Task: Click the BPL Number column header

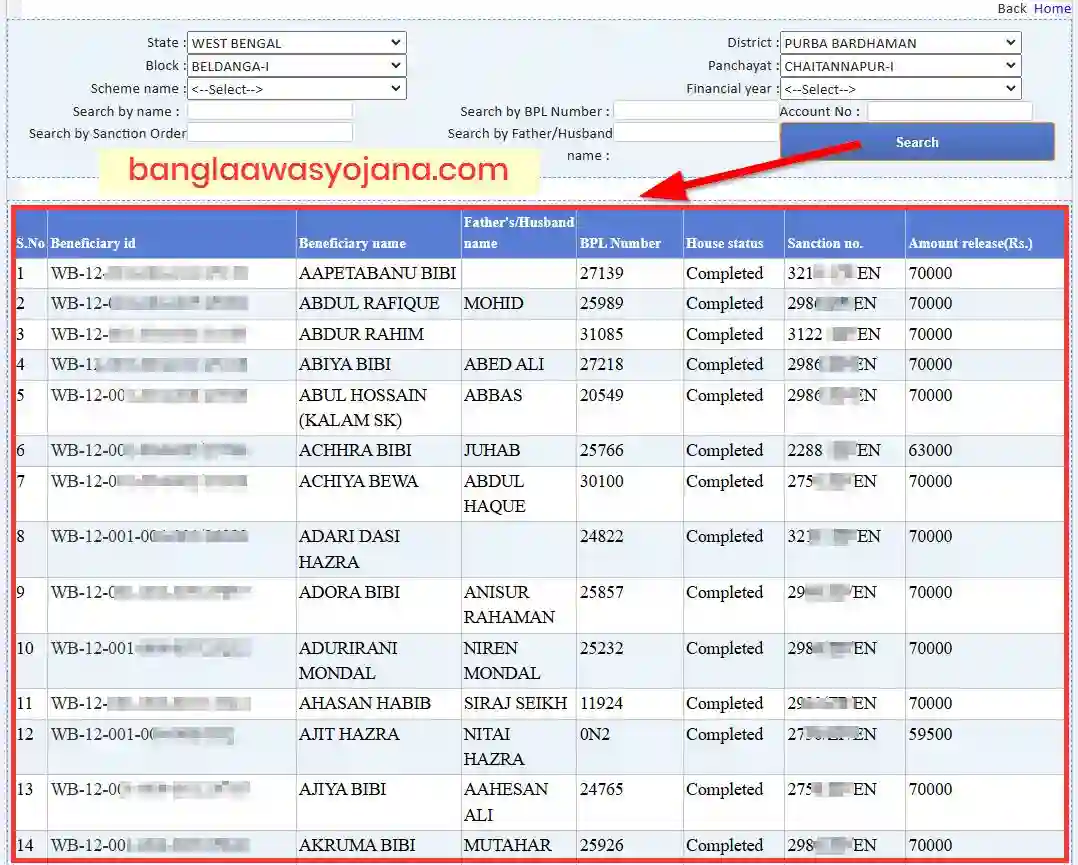Action: [x=620, y=243]
